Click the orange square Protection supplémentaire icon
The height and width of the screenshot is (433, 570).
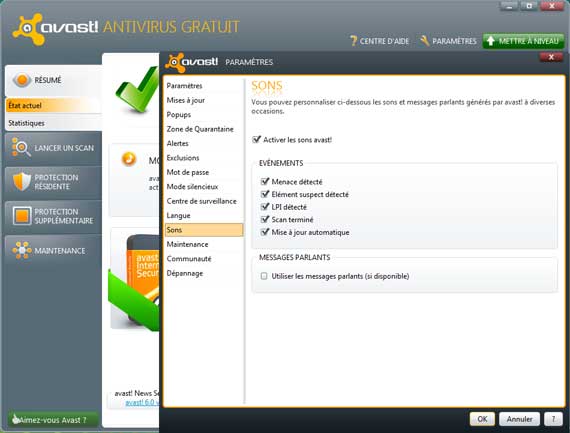[22, 216]
